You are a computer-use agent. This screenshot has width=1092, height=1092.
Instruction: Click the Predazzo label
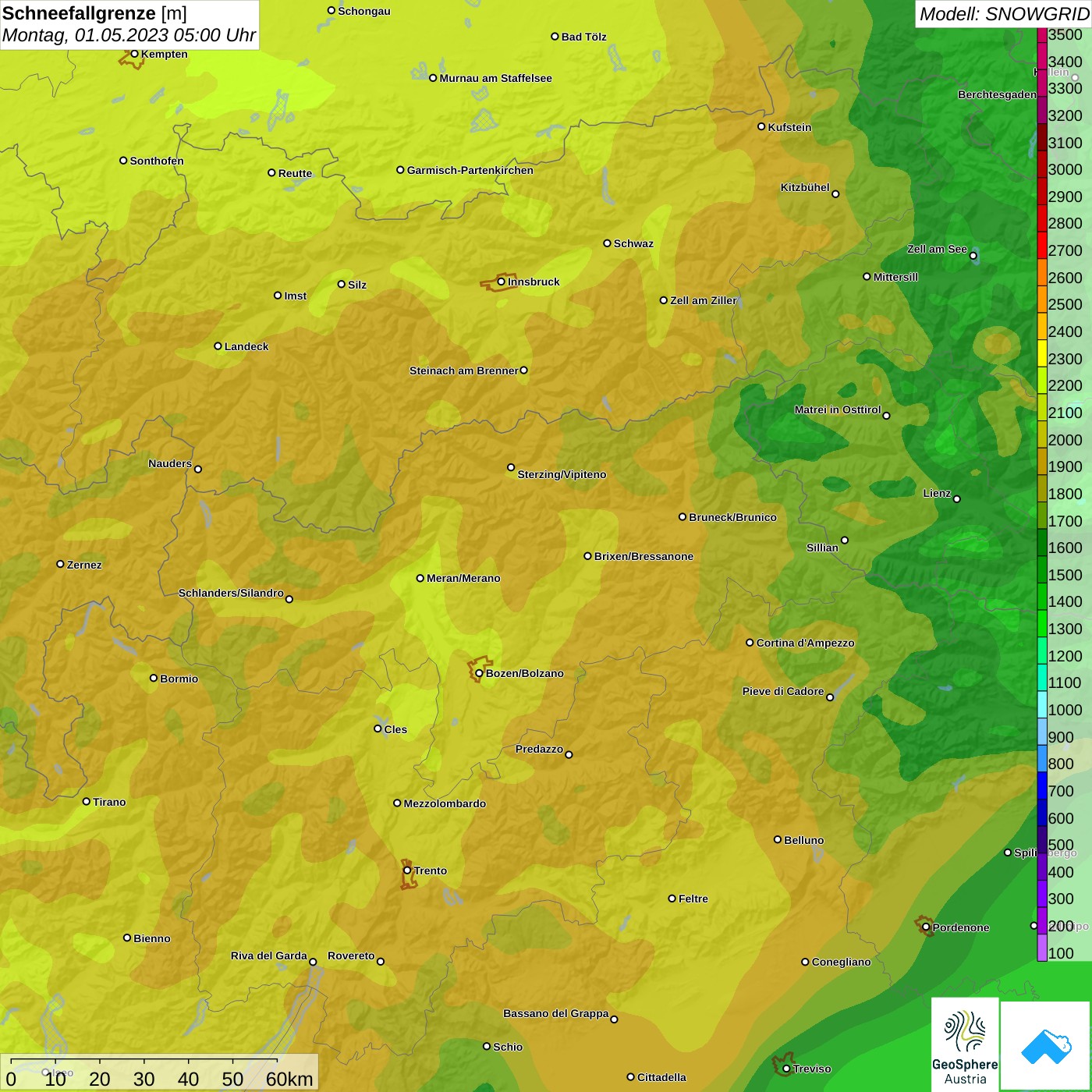[x=539, y=749]
